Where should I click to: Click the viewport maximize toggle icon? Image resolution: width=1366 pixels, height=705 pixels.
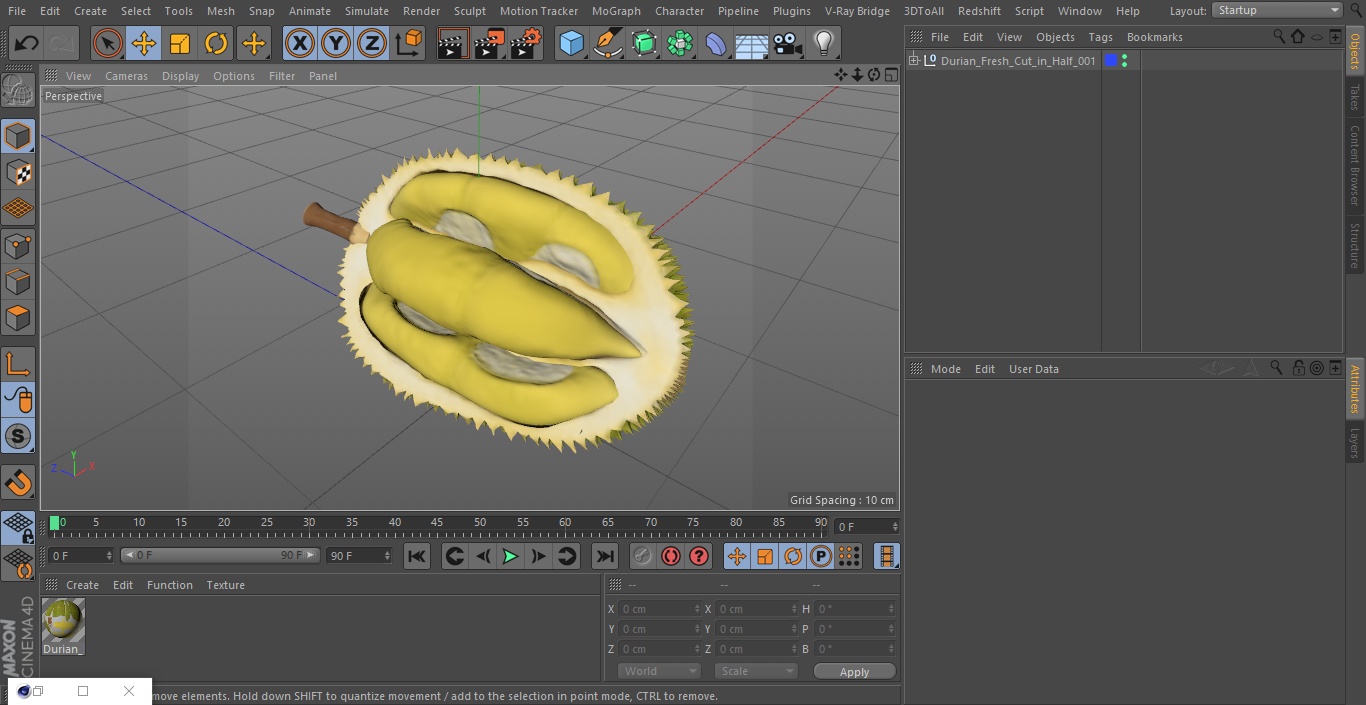point(890,75)
